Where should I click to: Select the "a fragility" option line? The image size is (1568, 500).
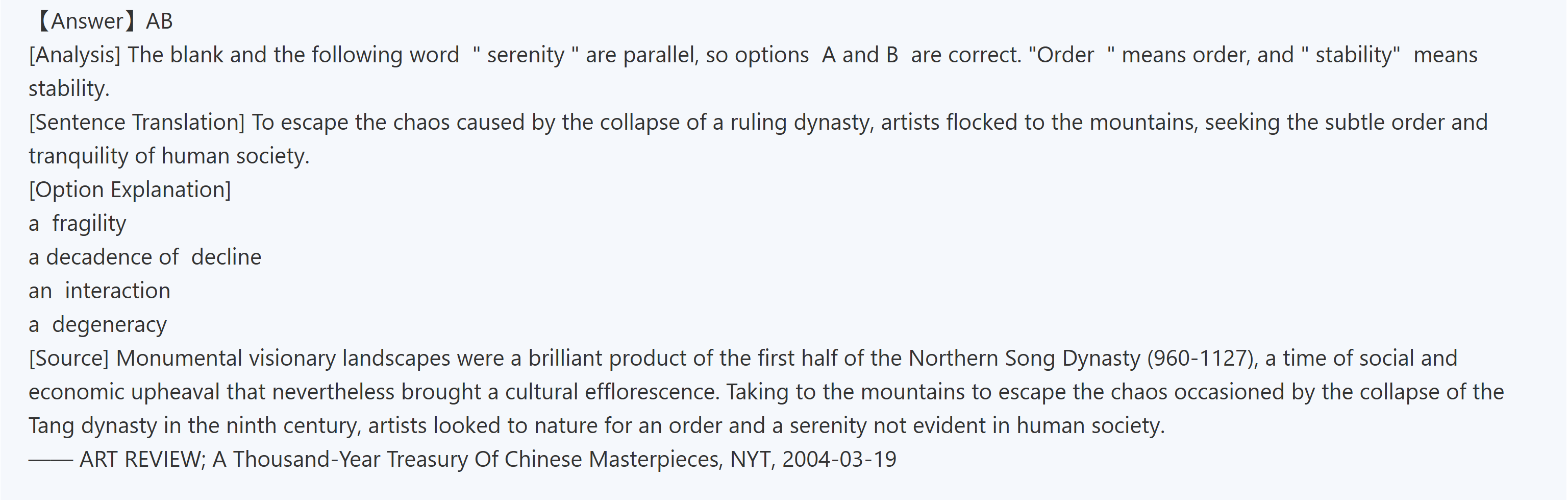click(78, 224)
